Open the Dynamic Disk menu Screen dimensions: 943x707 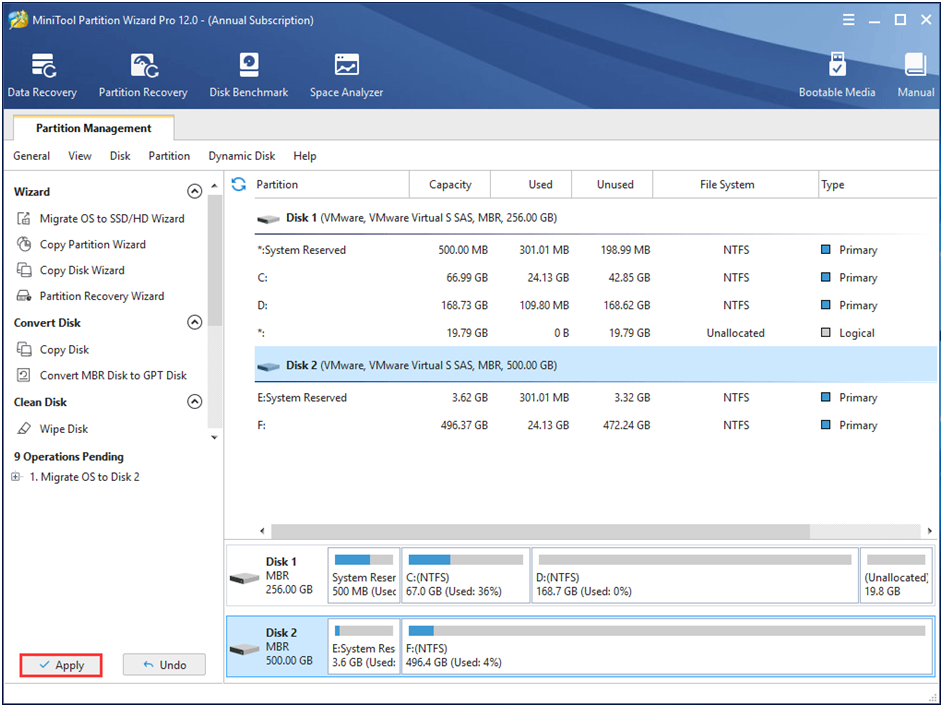coord(242,156)
